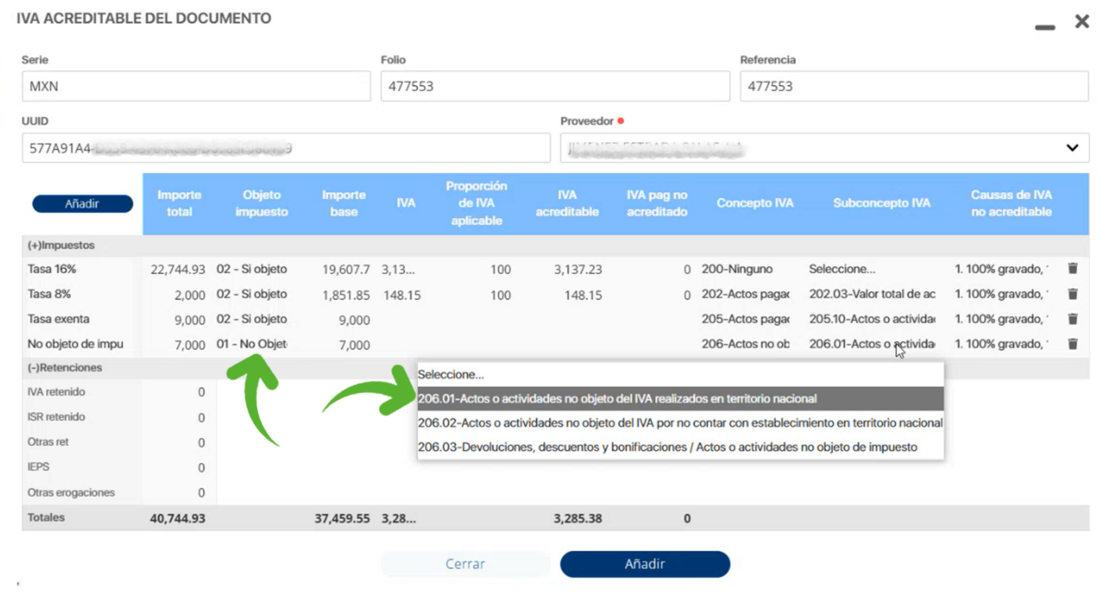
Task: Open Concepto IVA dropdown for Tasa 8%
Action: 744,294
